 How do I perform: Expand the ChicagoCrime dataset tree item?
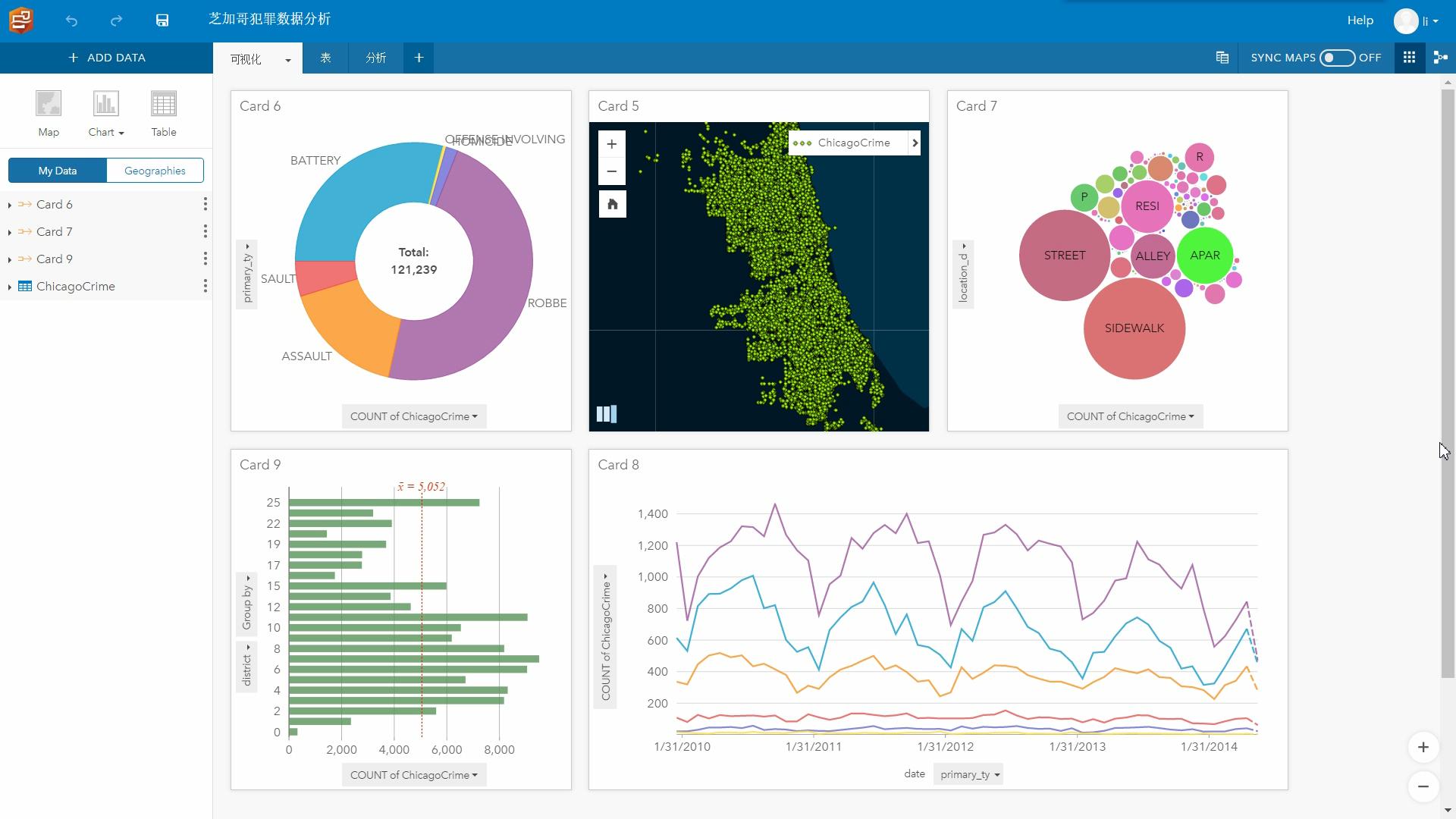(x=9, y=287)
